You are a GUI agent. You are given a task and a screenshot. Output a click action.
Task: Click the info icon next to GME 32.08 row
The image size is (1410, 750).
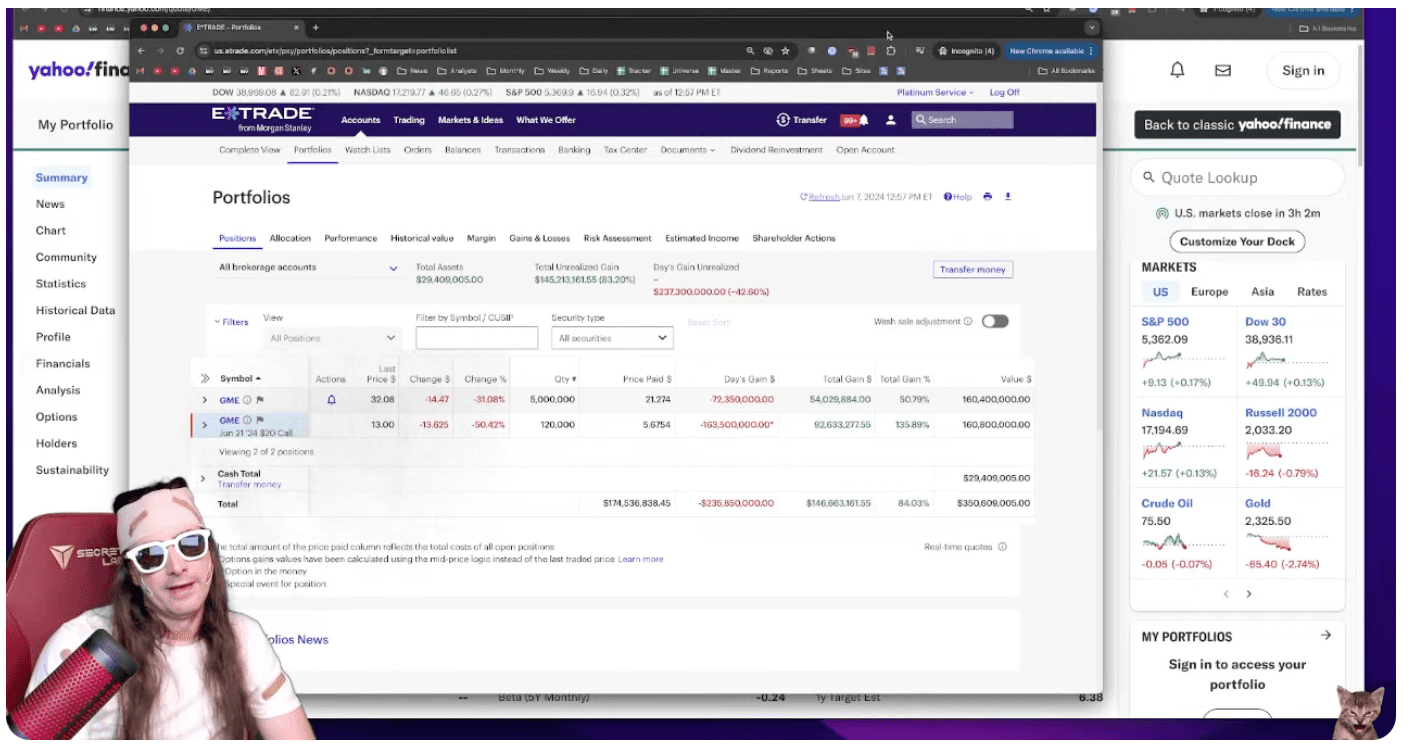pos(247,400)
